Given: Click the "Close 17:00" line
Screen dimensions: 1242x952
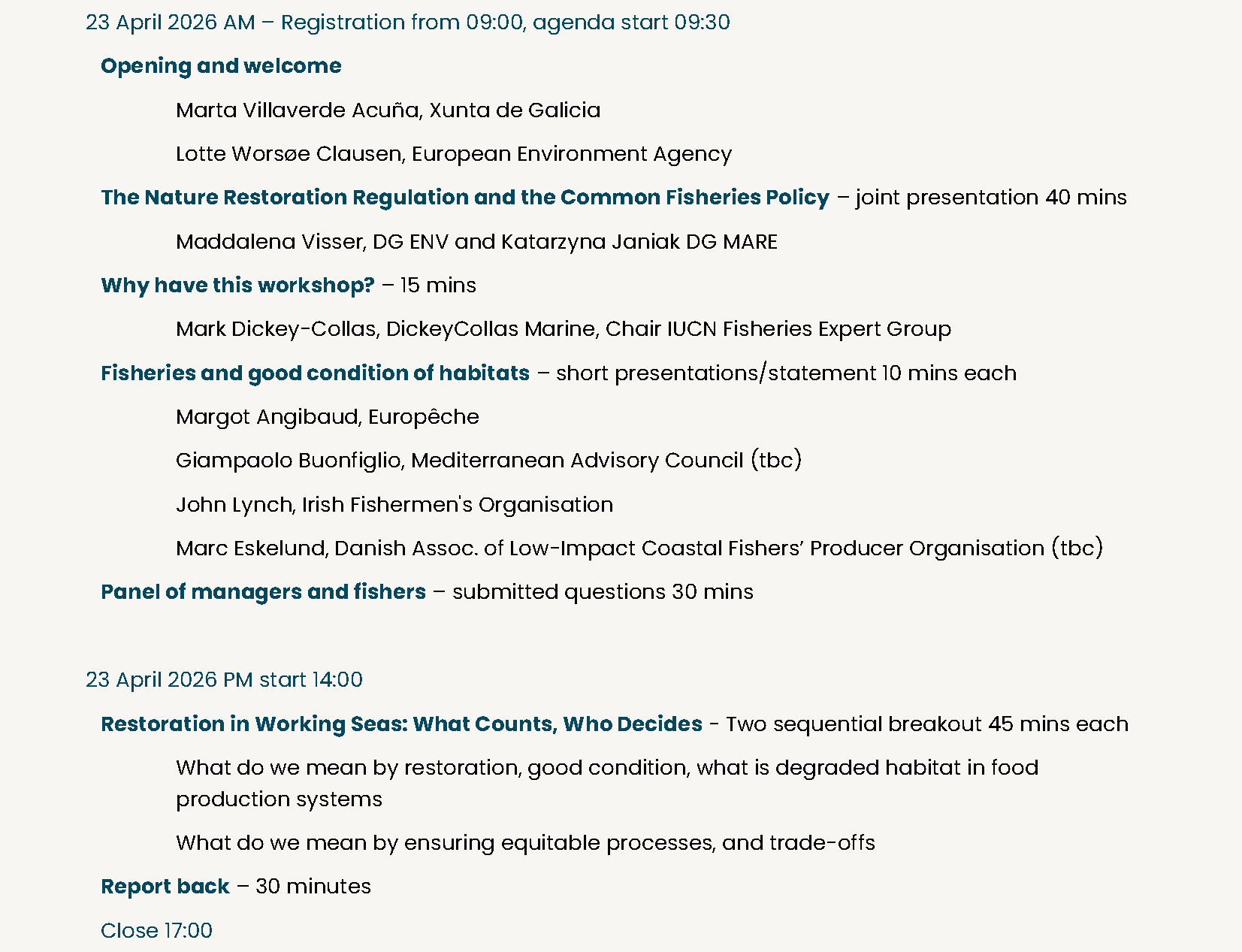Looking at the screenshot, I should (156, 931).
